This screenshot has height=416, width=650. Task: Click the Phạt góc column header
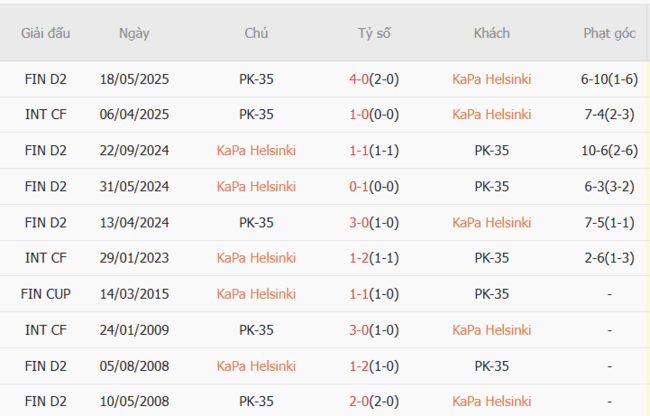point(609,33)
